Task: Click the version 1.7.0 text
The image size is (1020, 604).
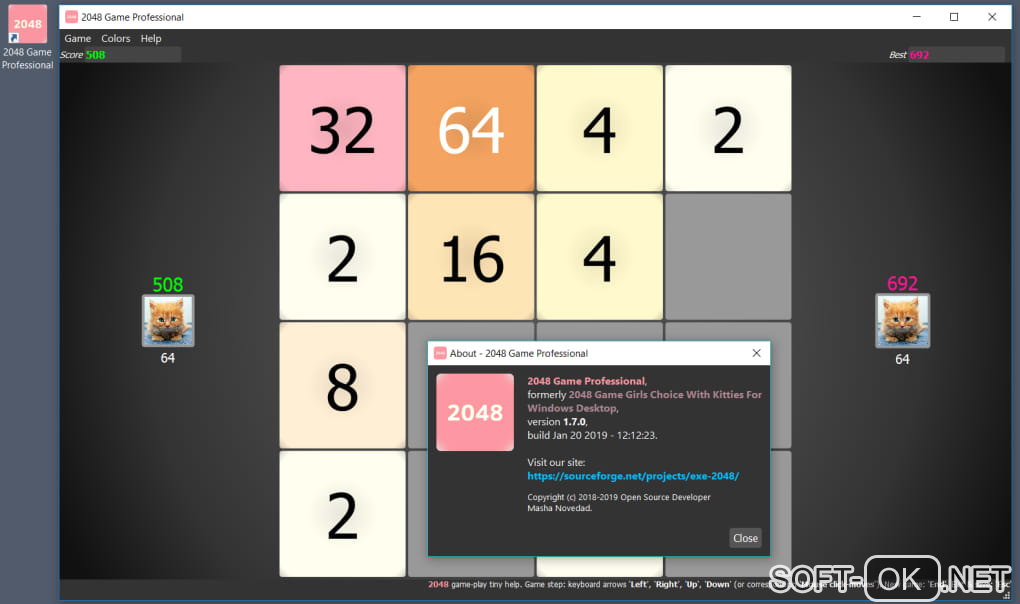Action: pos(557,422)
